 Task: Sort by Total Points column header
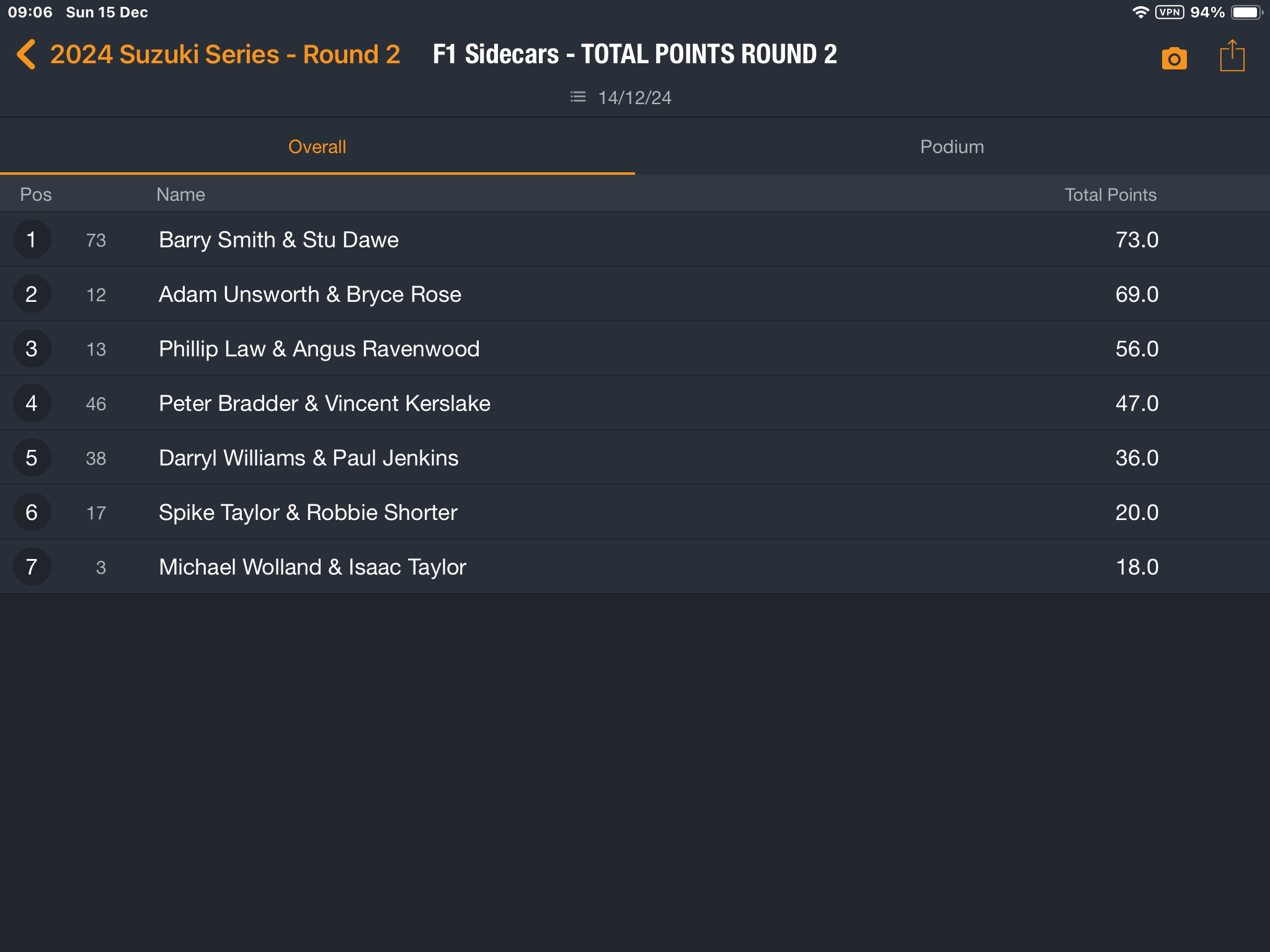click(x=1110, y=195)
